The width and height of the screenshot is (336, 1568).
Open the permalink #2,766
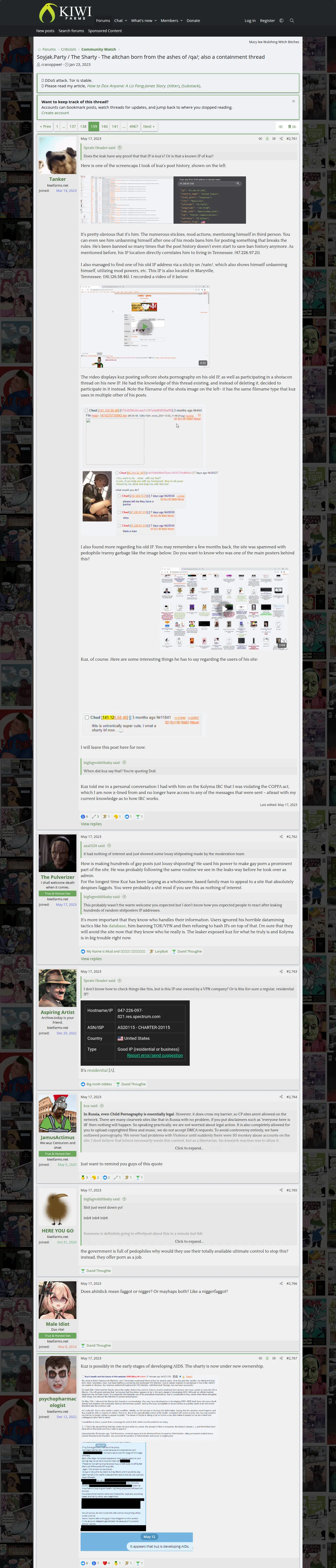292,1283
